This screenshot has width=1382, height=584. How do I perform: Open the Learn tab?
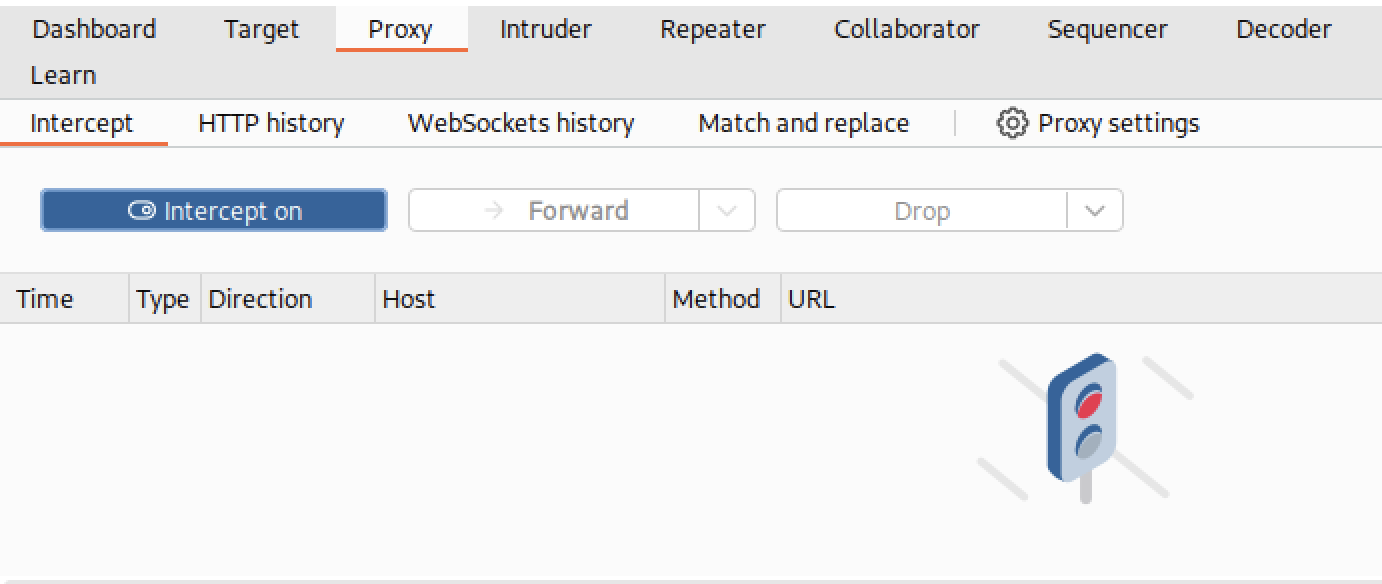[x=63, y=75]
